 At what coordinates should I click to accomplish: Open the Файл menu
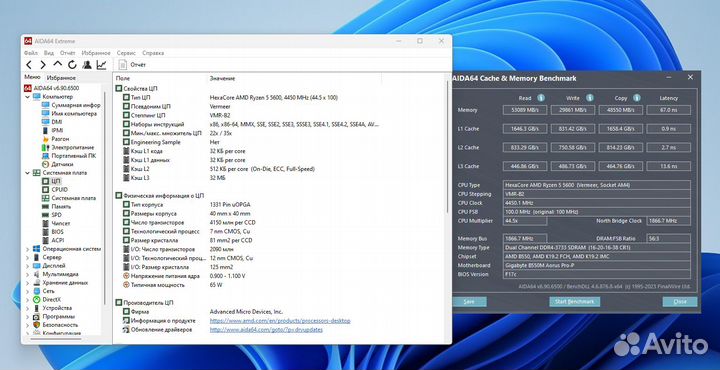tap(31, 53)
